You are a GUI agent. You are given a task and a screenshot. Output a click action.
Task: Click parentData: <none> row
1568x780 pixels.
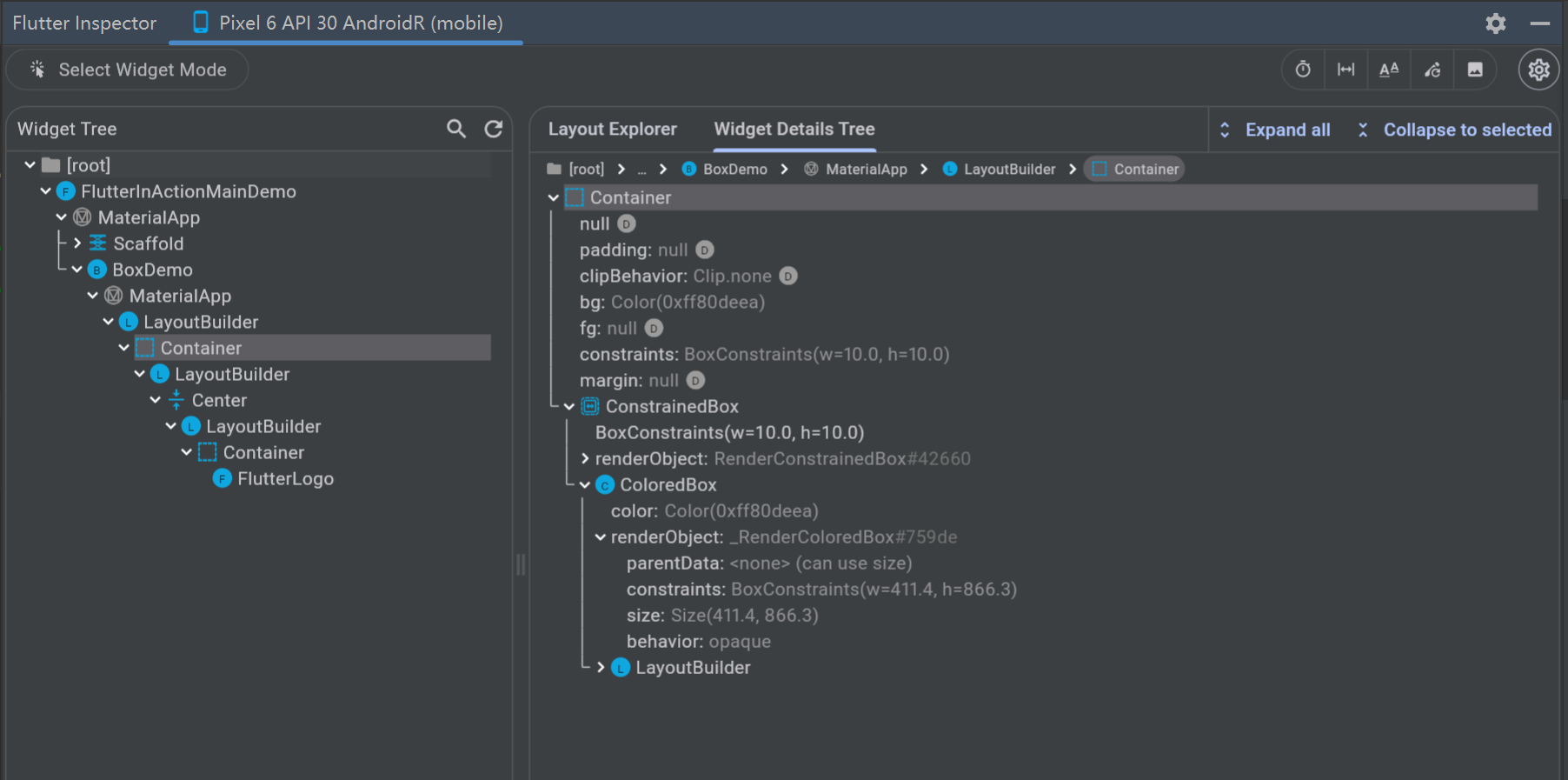769,563
